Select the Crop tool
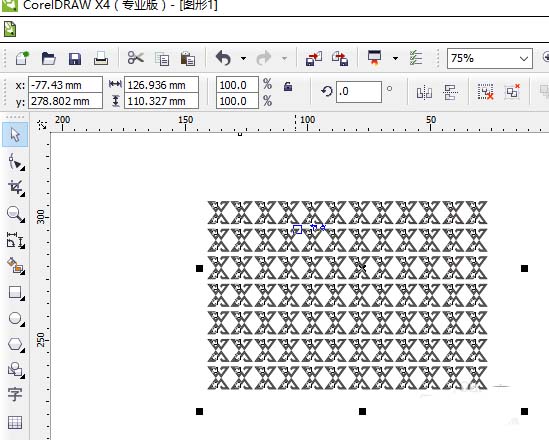The height and width of the screenshot is (440, 549). 16,188
